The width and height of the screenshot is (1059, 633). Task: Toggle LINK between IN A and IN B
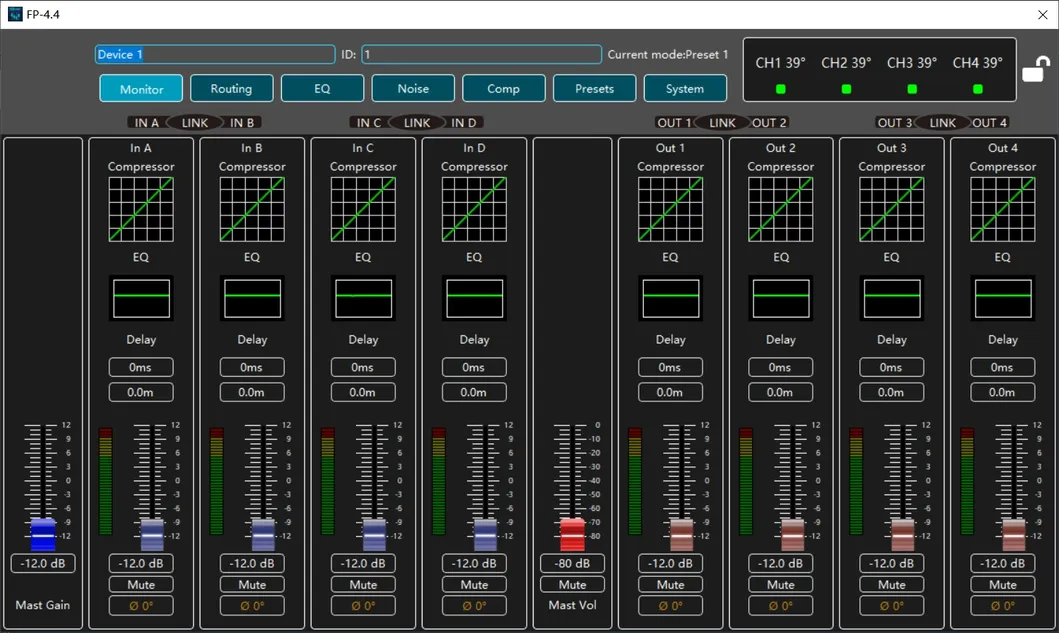(195, 122)
